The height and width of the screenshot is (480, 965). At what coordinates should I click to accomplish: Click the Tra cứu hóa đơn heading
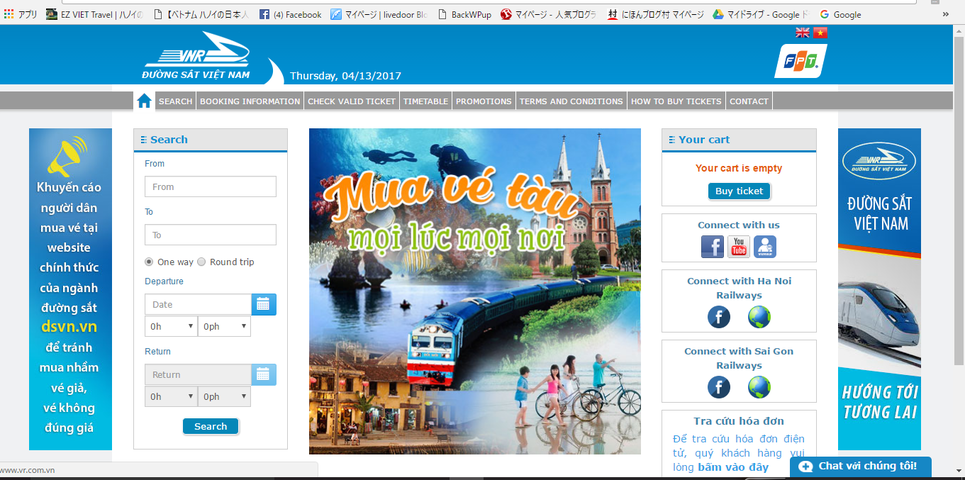[739, 421]
